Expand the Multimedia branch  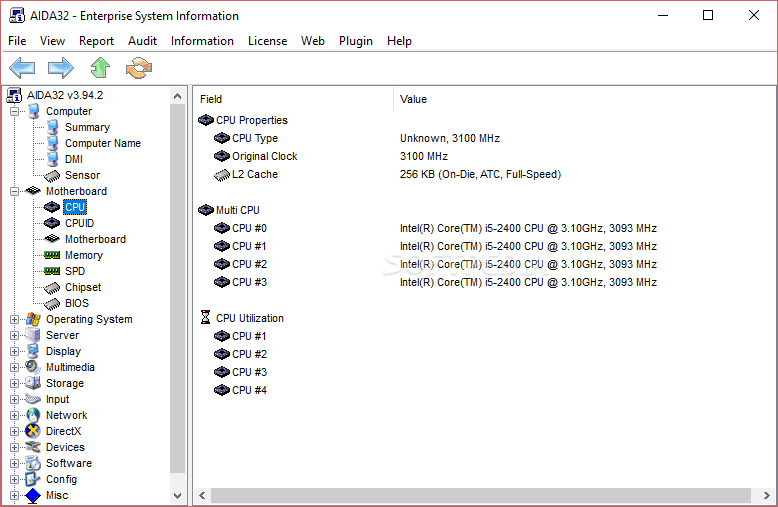[x=14, y=367]
